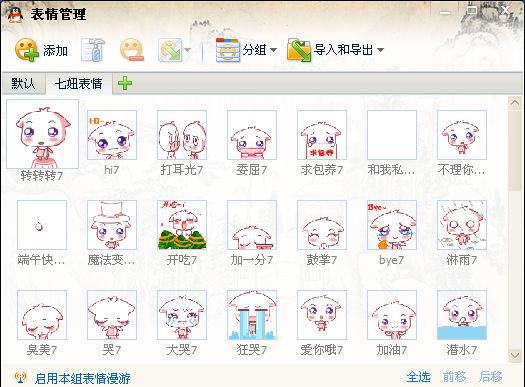Select the 哭7 emoticon

[x=111, y=315]
